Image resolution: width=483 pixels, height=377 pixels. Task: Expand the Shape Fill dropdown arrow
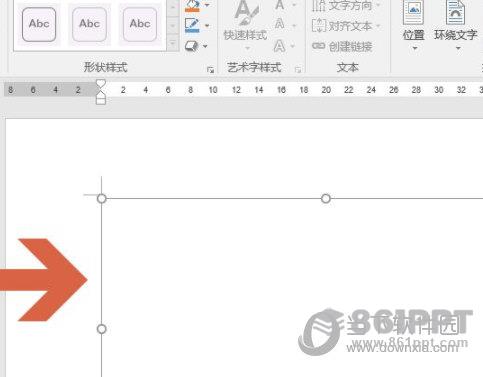click(x=207, y=5)
